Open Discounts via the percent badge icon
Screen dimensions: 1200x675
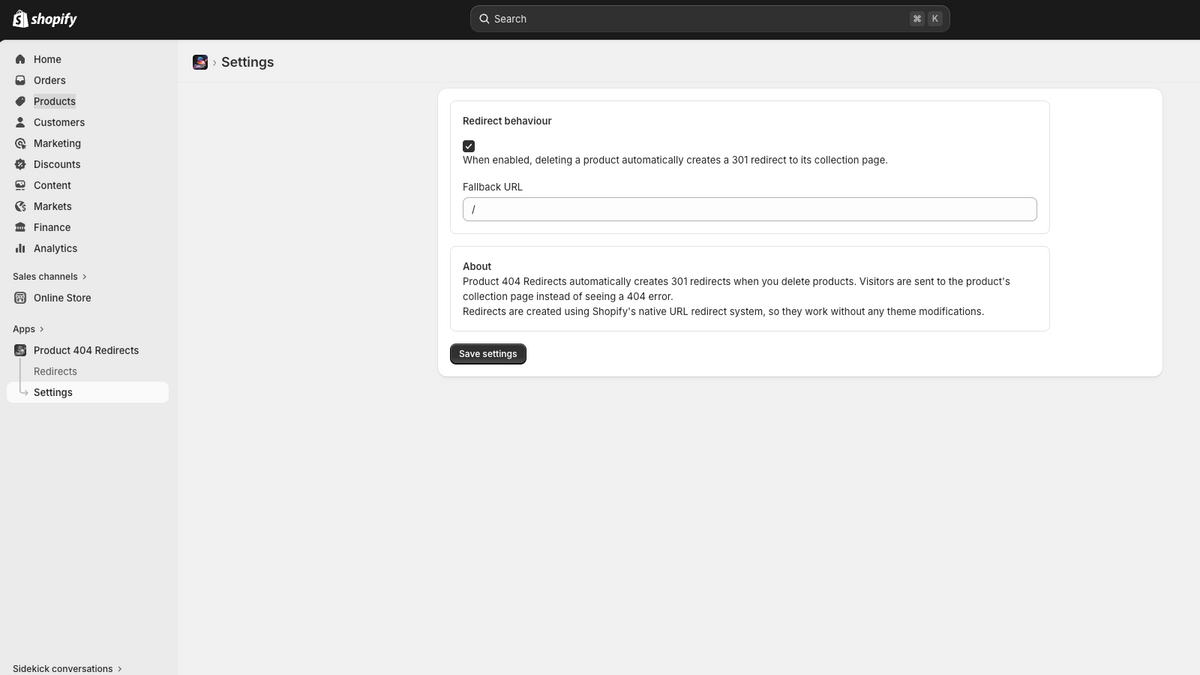[x=20, y=164]
